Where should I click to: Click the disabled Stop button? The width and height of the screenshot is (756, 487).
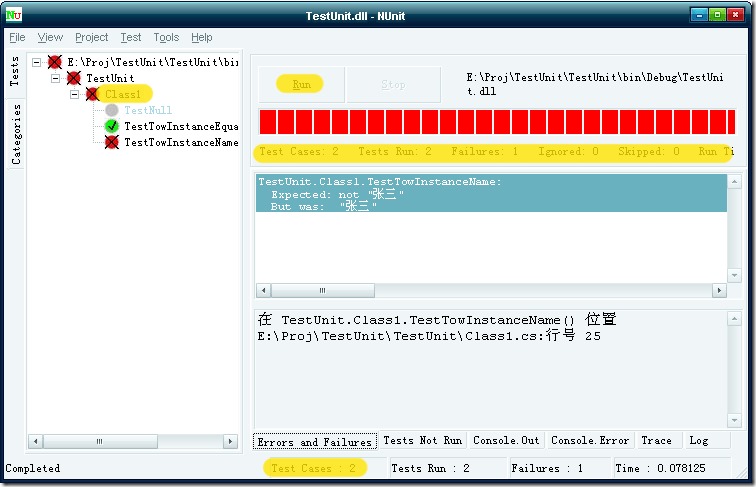pos(393,84)
